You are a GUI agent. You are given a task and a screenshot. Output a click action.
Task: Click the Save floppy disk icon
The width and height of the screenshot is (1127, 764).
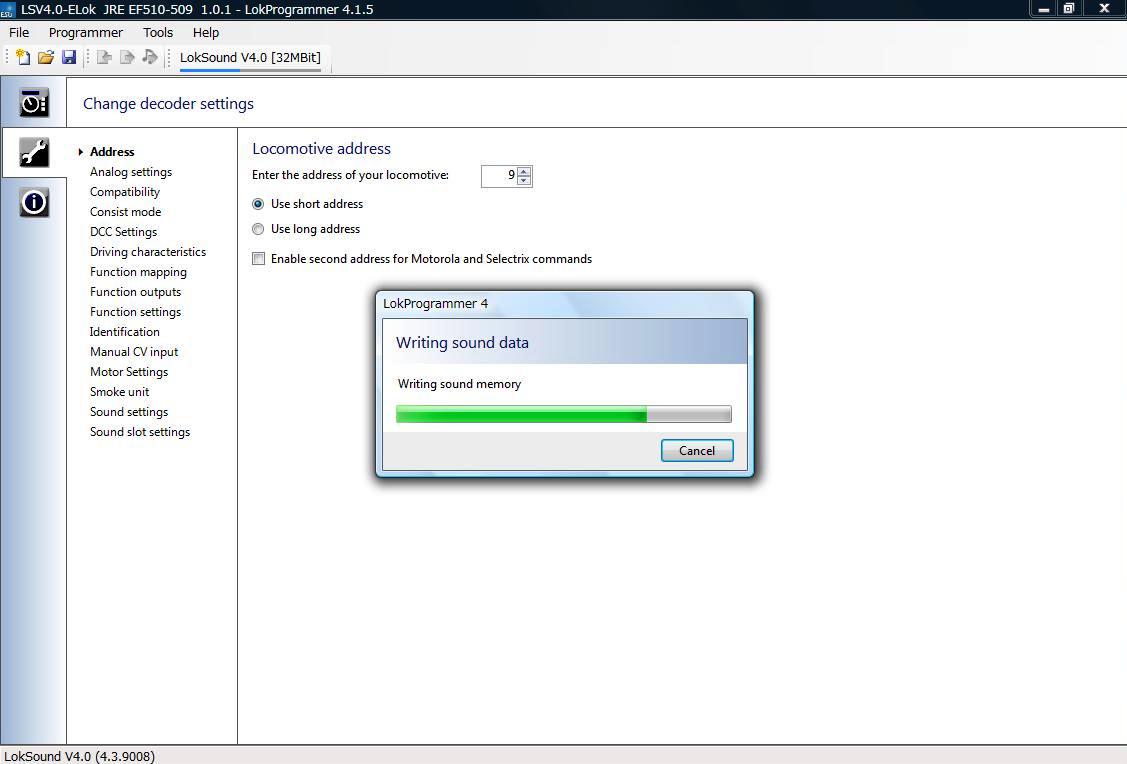(x=69, y=57)
